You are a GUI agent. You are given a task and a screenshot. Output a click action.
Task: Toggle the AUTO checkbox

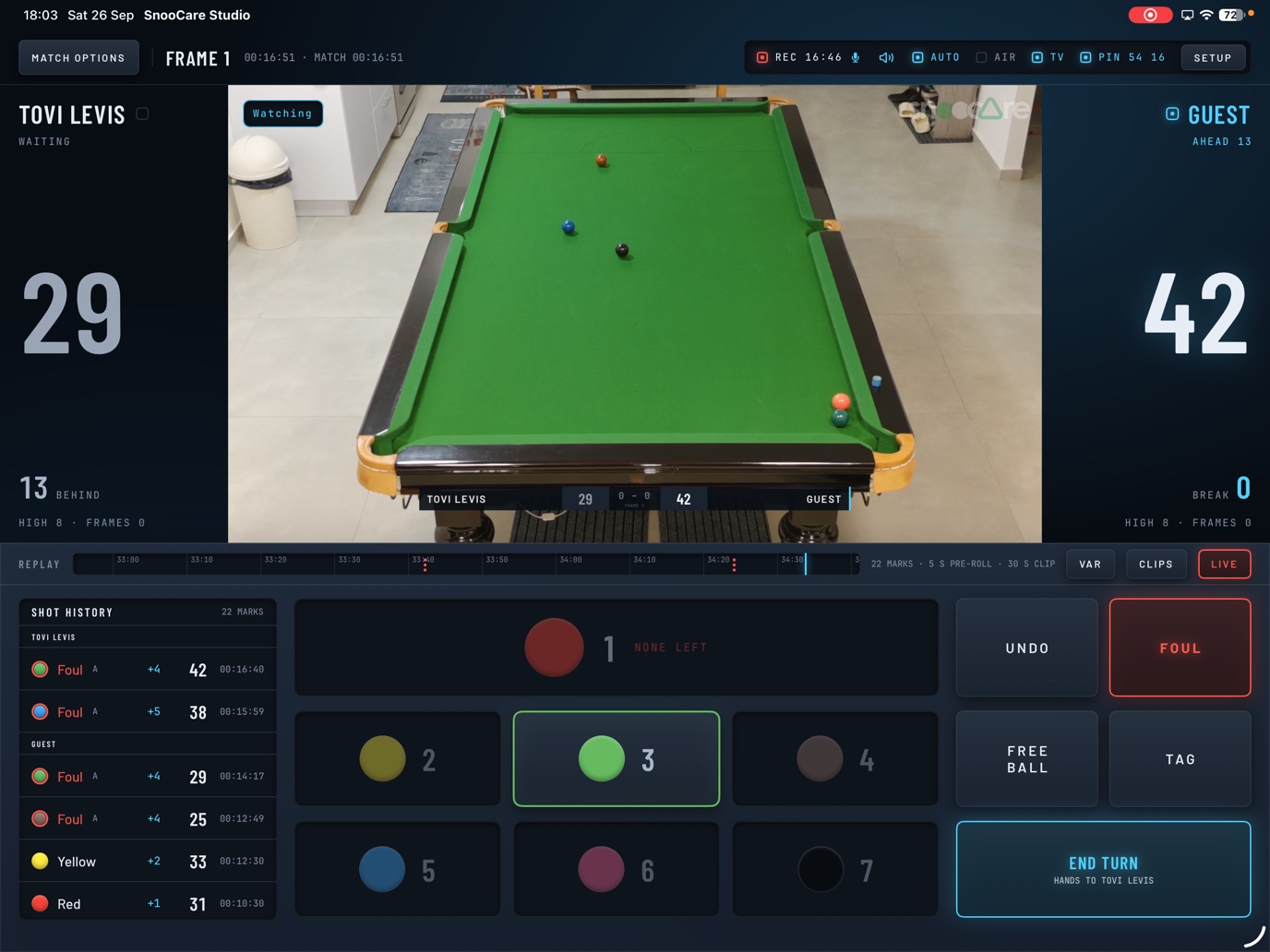coord(917,57)
